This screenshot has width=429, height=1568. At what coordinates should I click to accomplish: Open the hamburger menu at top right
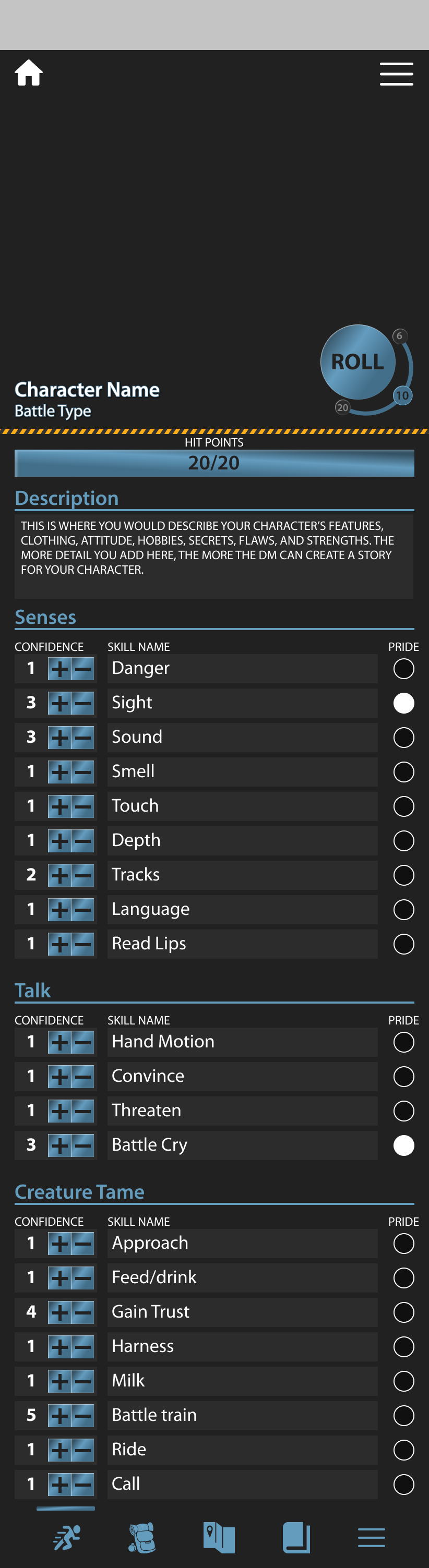(396, 74)
